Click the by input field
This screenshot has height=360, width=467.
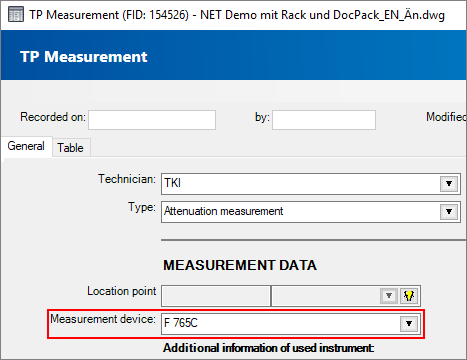click(324, 120)
